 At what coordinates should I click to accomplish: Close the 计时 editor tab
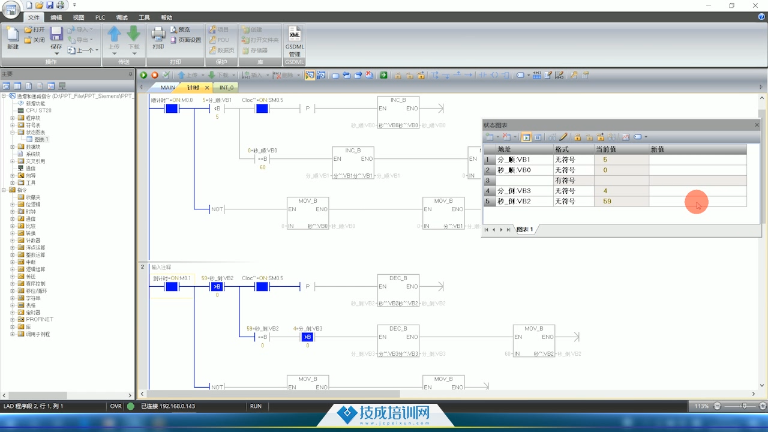tap(207, 88)
